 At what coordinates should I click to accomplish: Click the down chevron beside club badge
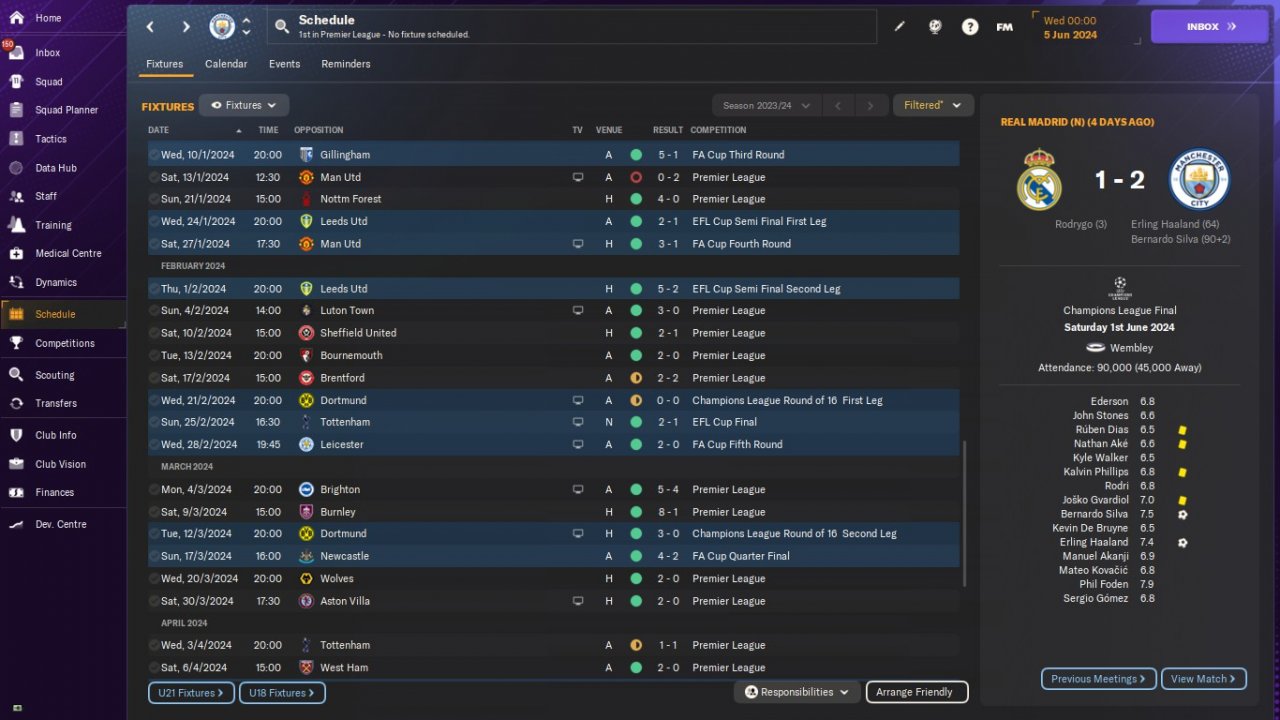pos(247,33)
